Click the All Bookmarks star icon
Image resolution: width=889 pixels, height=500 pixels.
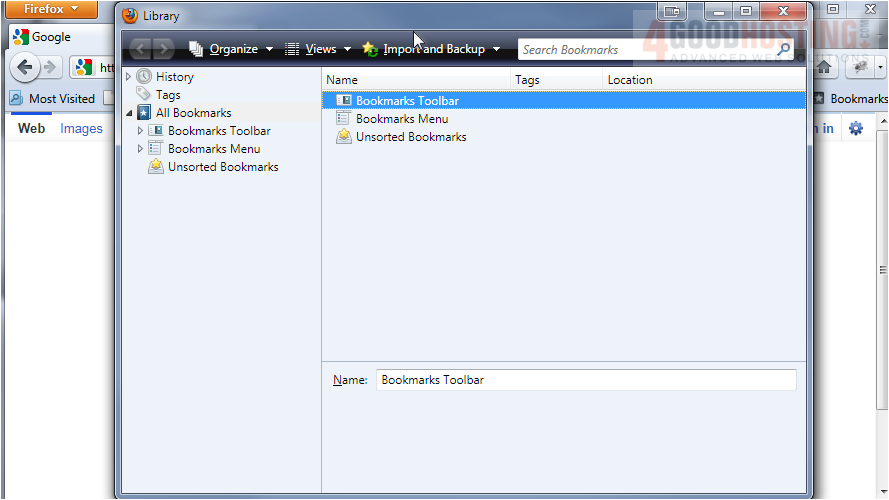click(144, 113)
